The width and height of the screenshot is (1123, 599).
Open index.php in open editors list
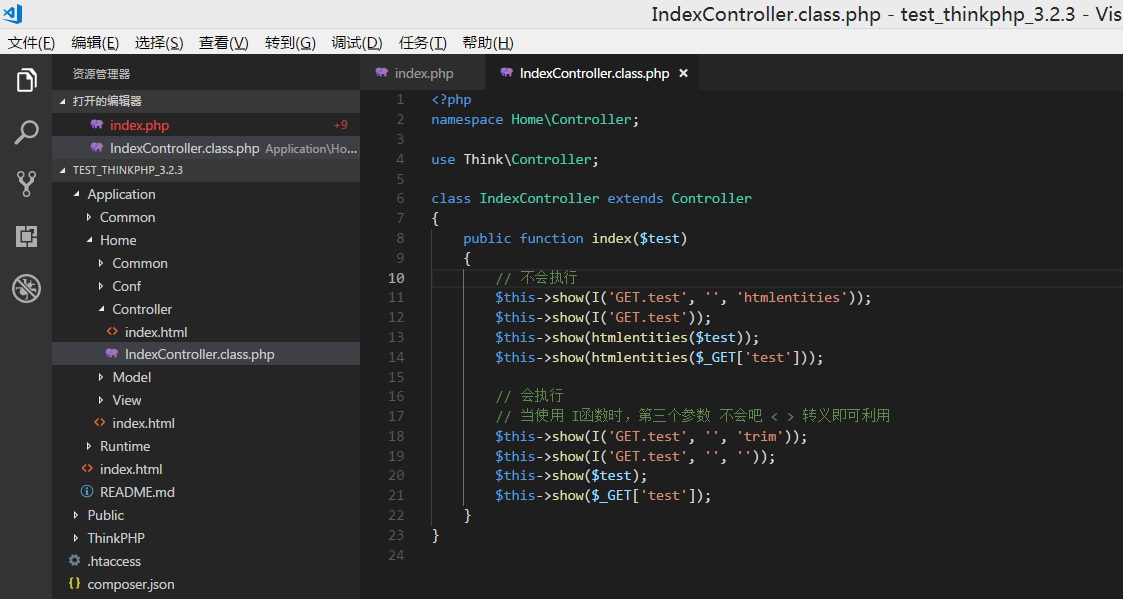(x=206, y=125)
